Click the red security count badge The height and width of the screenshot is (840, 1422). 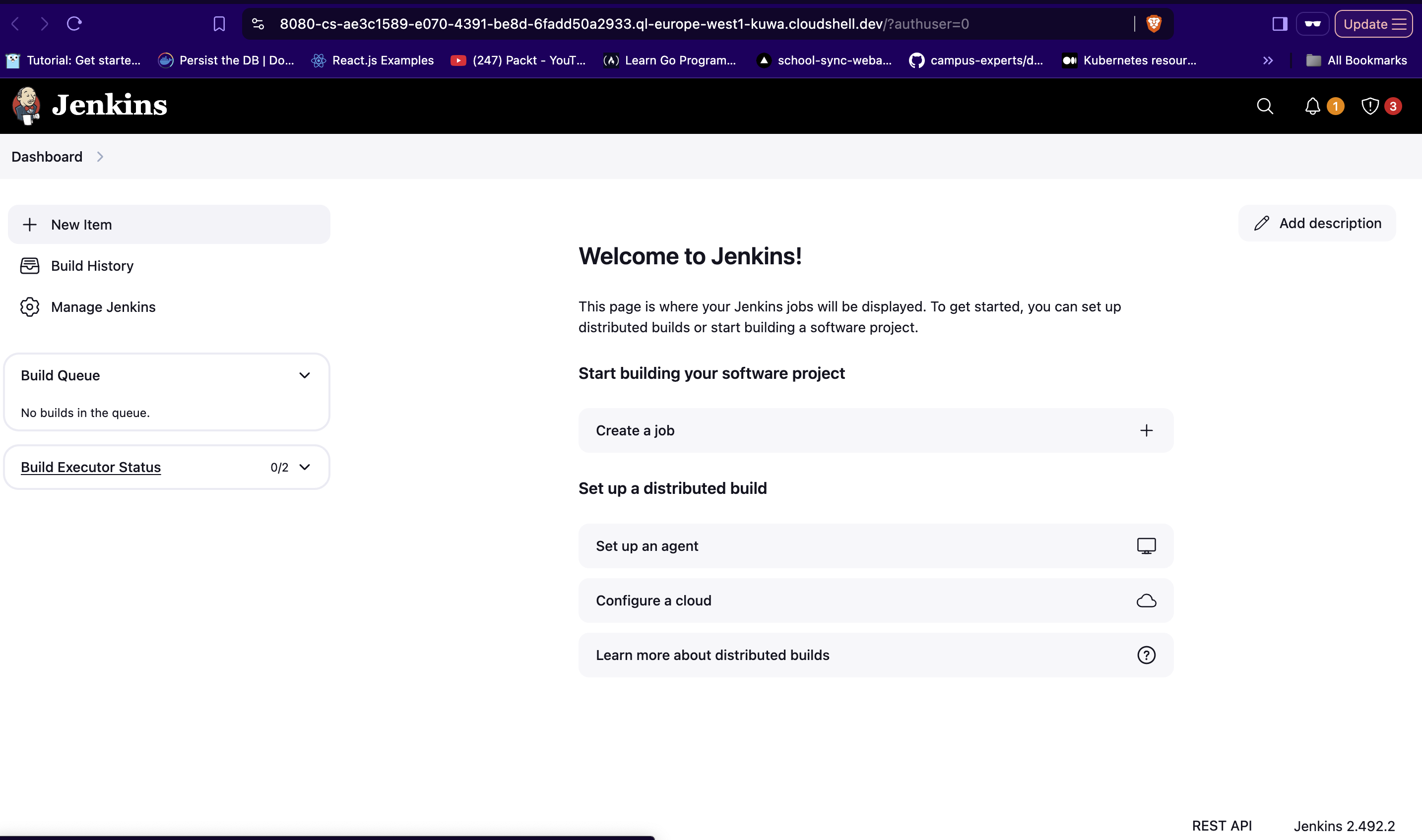pos(1393,107)
